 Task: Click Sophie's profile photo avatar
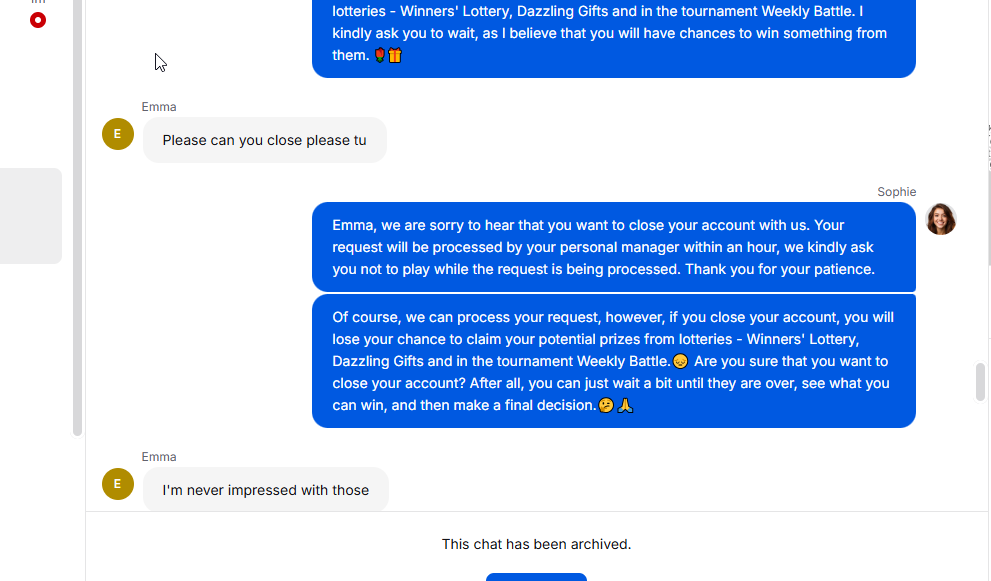[x=940, y=219]
